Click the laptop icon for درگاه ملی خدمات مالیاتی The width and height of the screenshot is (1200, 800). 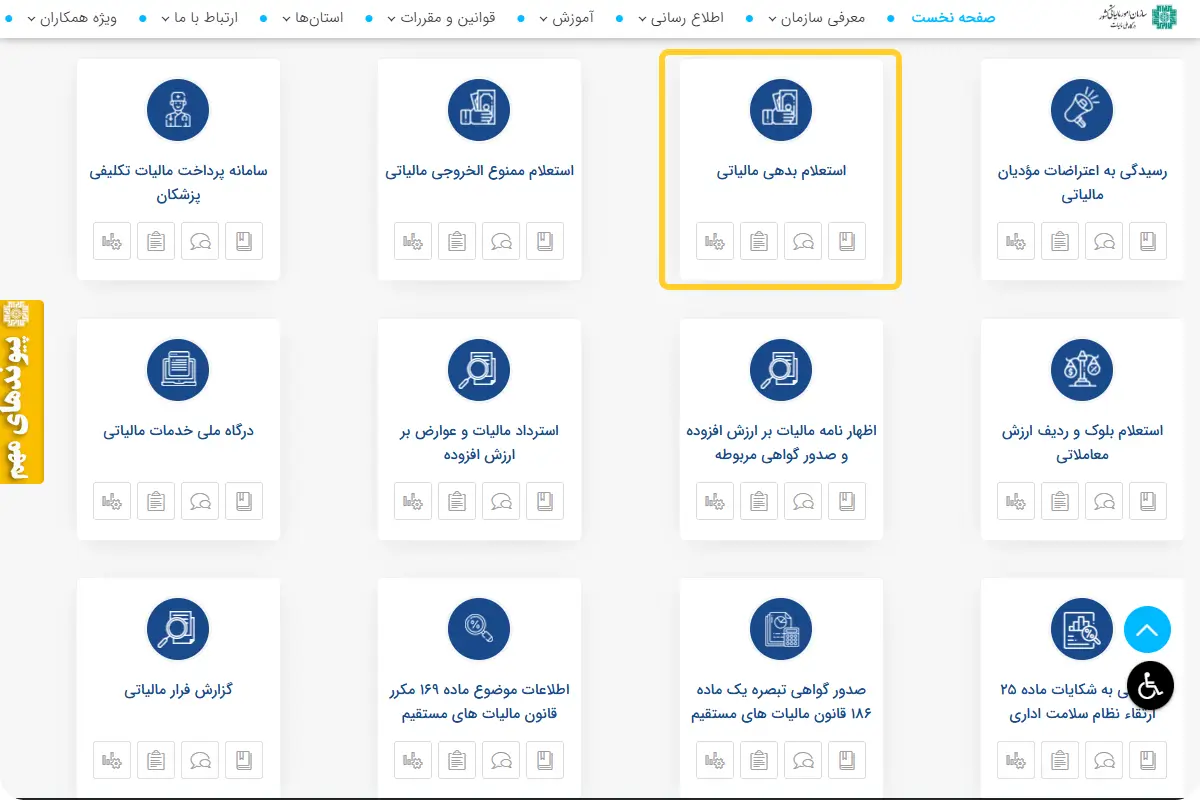(178, 370)
